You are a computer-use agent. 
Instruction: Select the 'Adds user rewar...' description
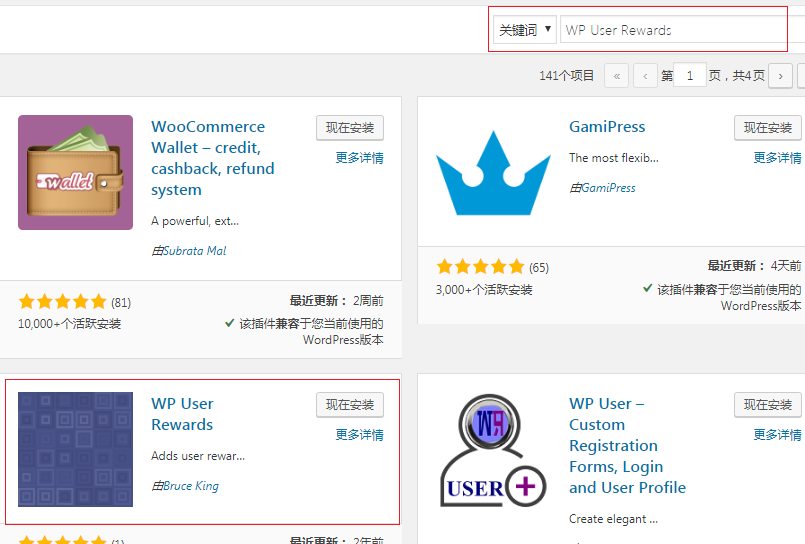198,456
